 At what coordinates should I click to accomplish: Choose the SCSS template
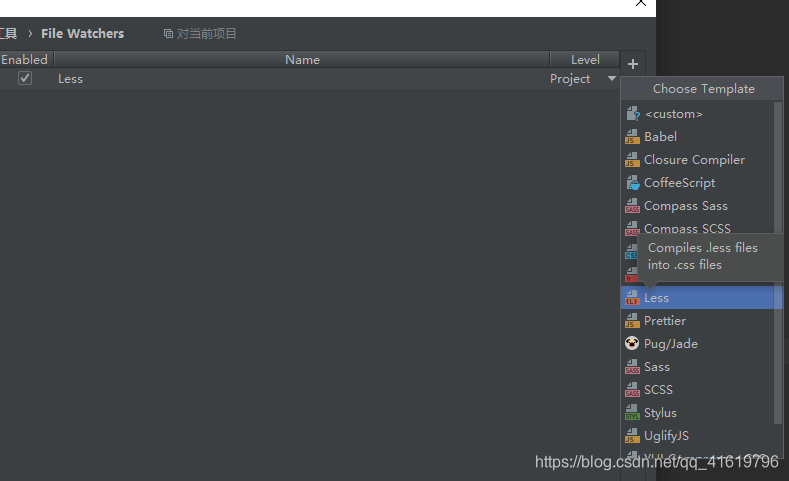coord(698,390)
